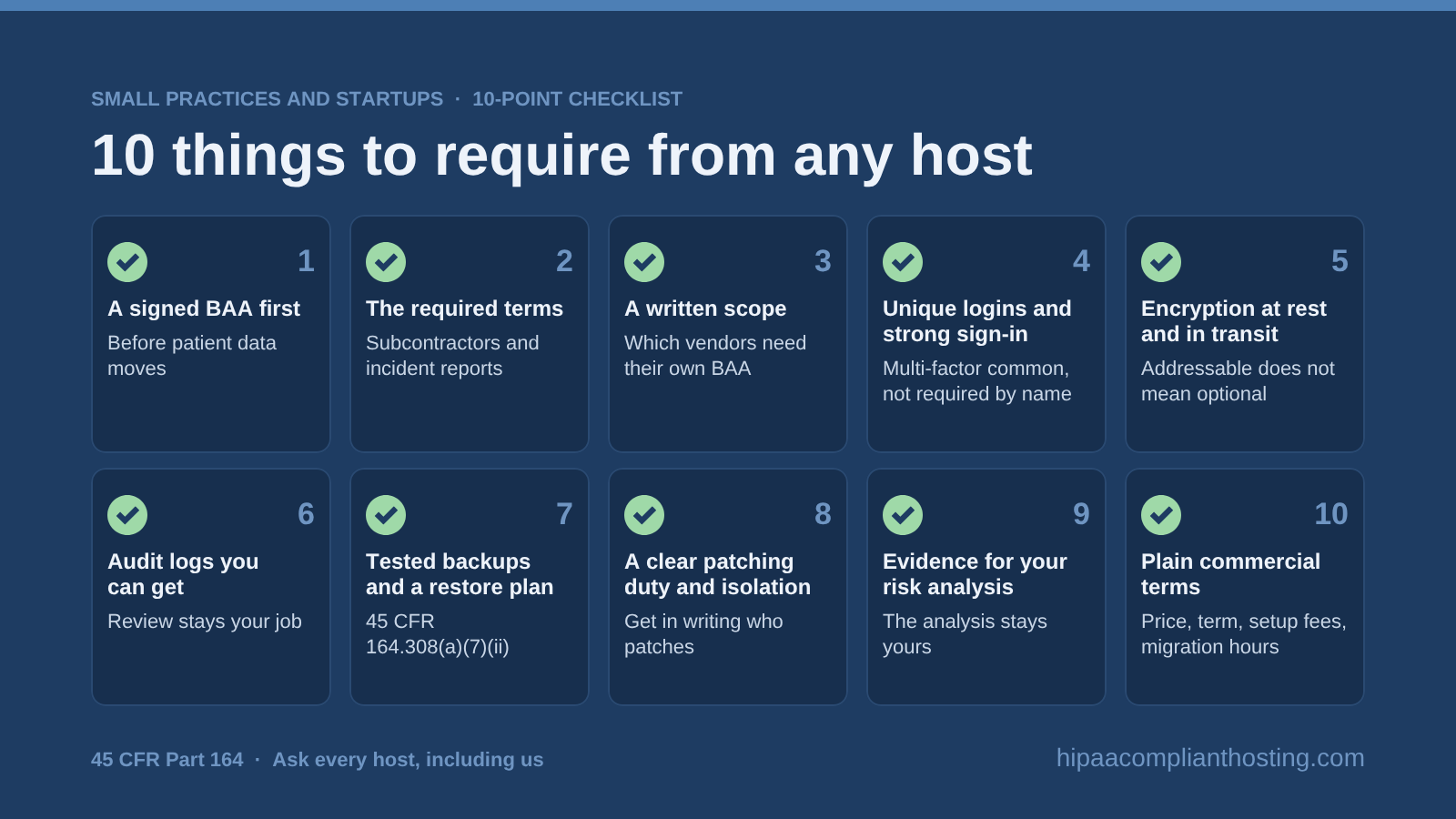The height and width of the screenshot is (819, 1456).
Task: Click the number 4 on the logins card
Action: point(1081,261)
